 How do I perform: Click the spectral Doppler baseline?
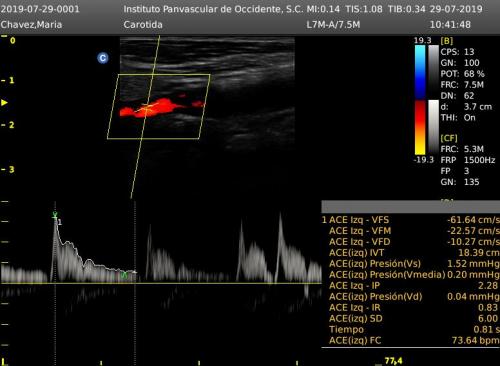click(161, 283)
